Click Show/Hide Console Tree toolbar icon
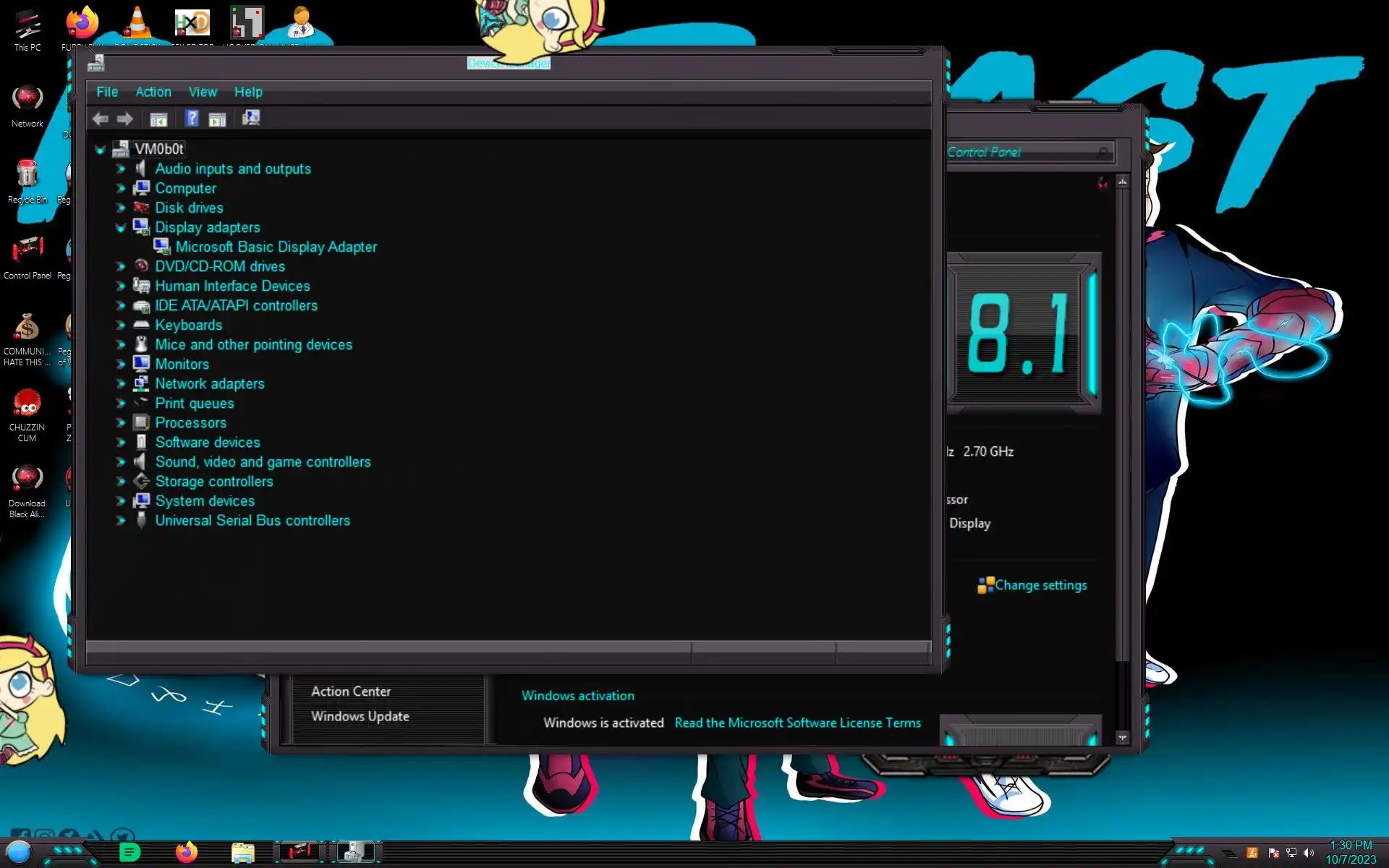Image resolution: width=1389 pixels, height=868 pixels. [x=158, y=119]
